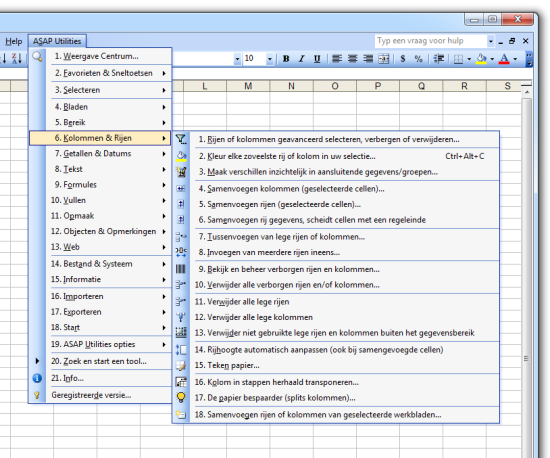Screen dimensions: 550x458
Task: Choose Tussenvoegen van lege rijen of kolommen
Action: pyautogui.click(x=336, y=237)
